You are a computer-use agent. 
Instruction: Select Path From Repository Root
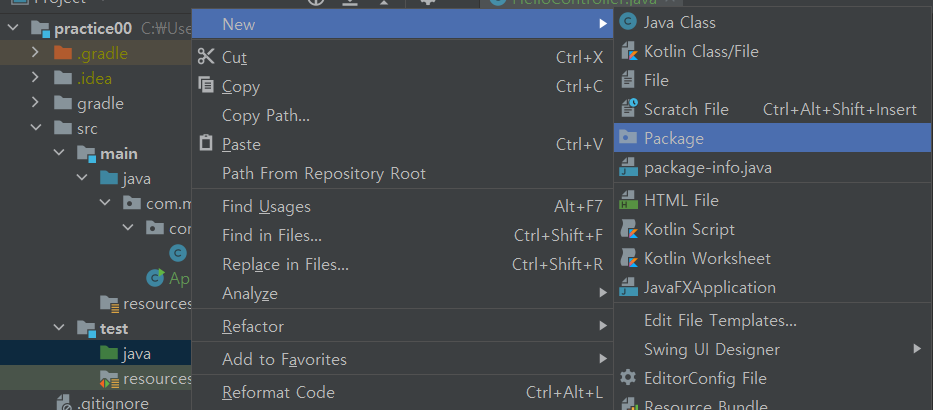(x=403, y=173)
